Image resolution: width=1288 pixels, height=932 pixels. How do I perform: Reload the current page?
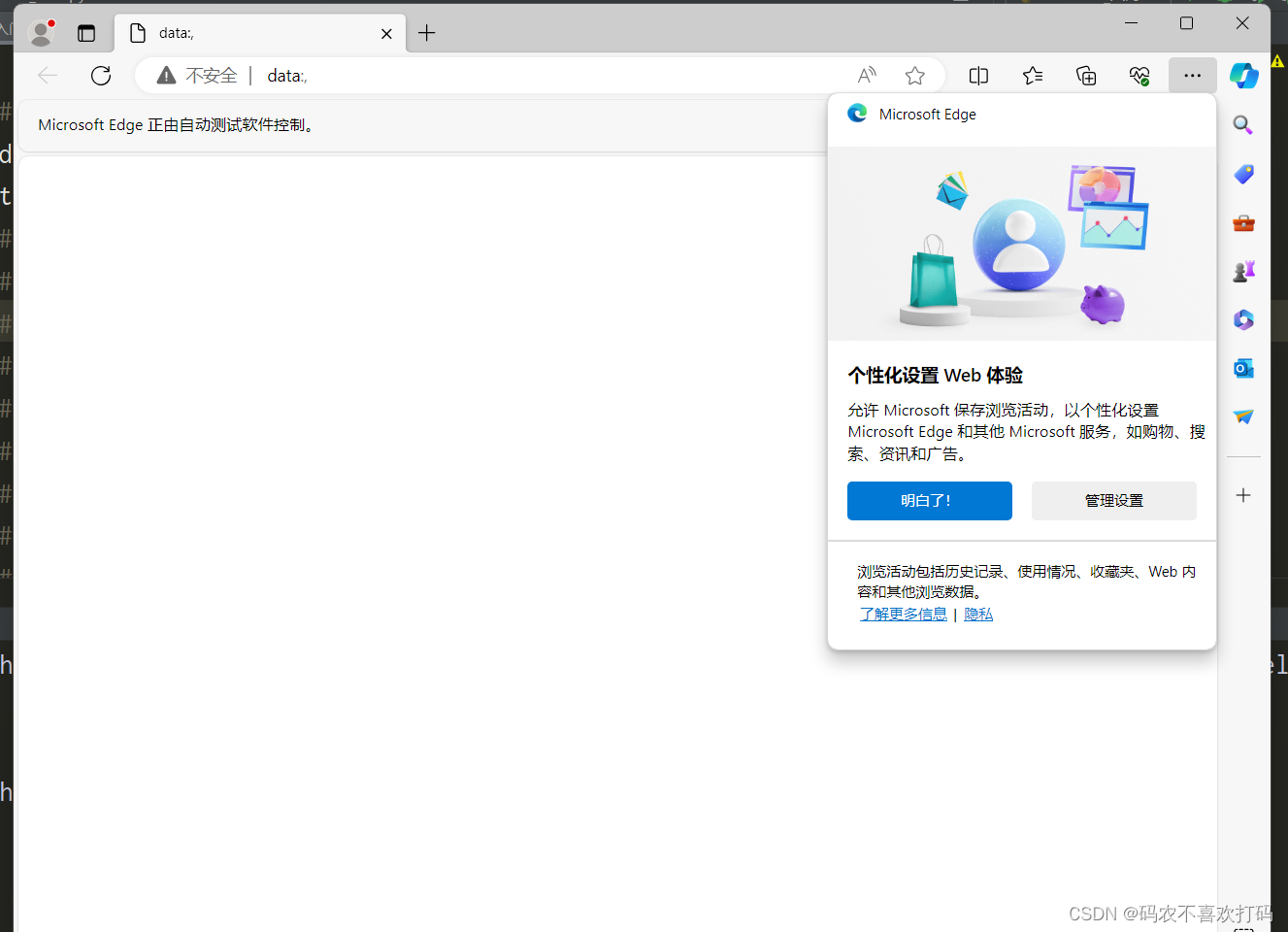[x=101, y=75]
